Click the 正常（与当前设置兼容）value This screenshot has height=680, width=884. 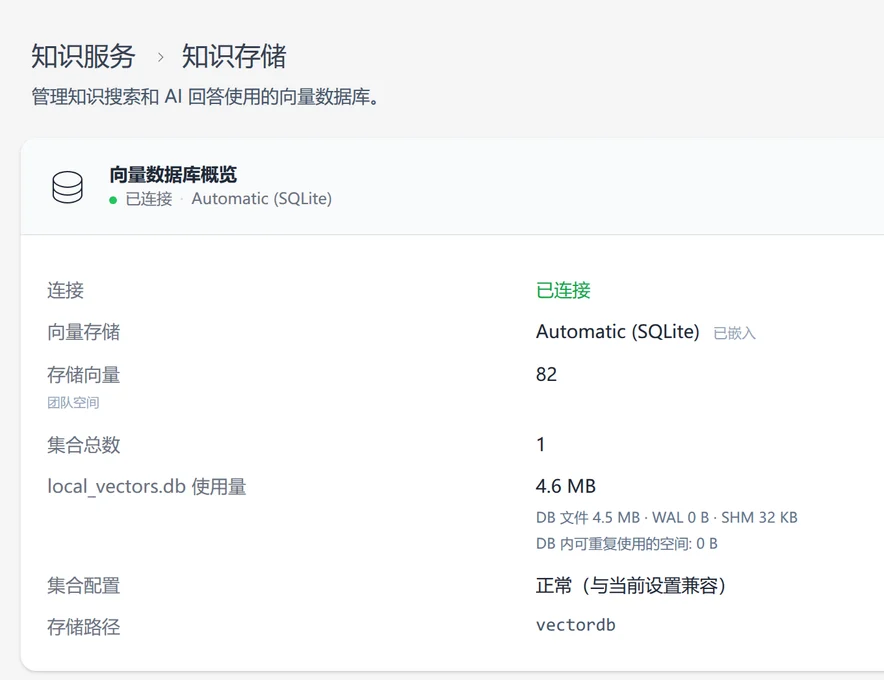[x=631, y=586]
